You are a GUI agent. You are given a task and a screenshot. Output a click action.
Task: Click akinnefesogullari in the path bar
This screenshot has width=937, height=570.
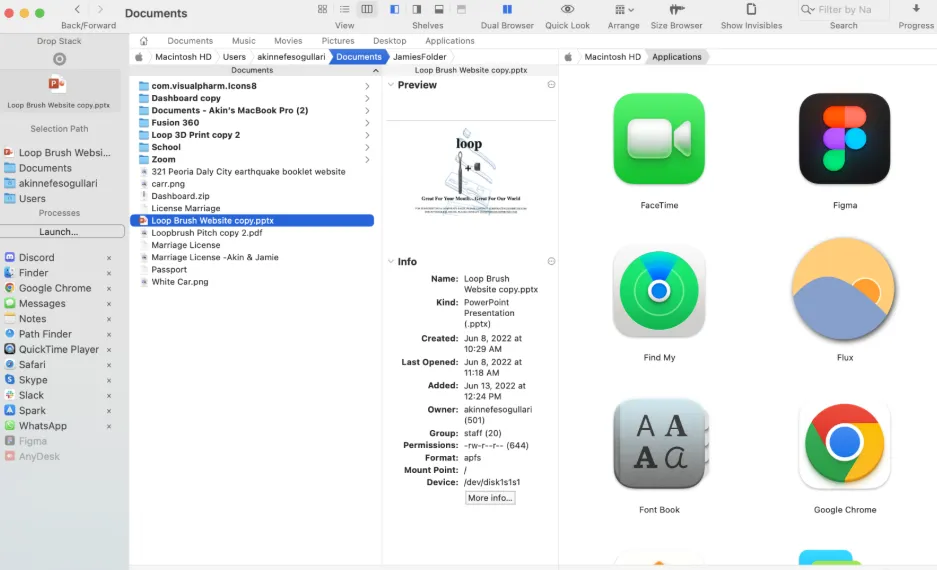point(291,57)
